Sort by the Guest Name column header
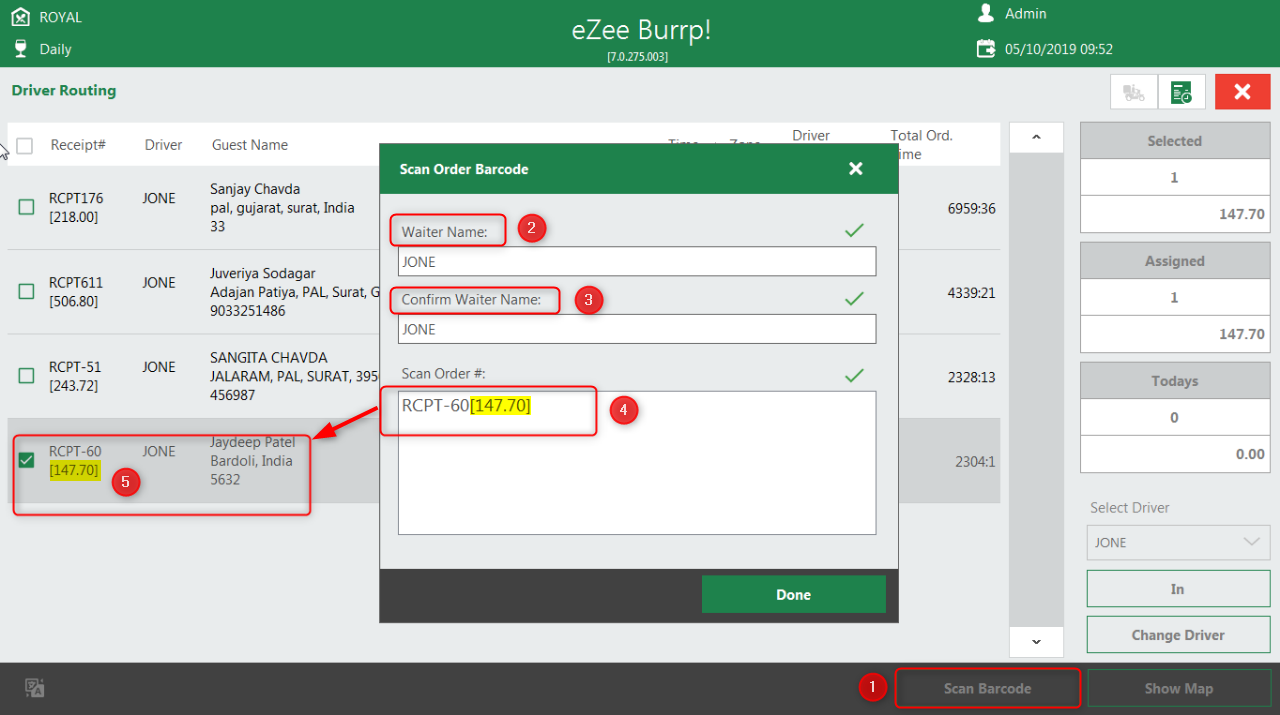1280x715 pixels. pos(250,145)
